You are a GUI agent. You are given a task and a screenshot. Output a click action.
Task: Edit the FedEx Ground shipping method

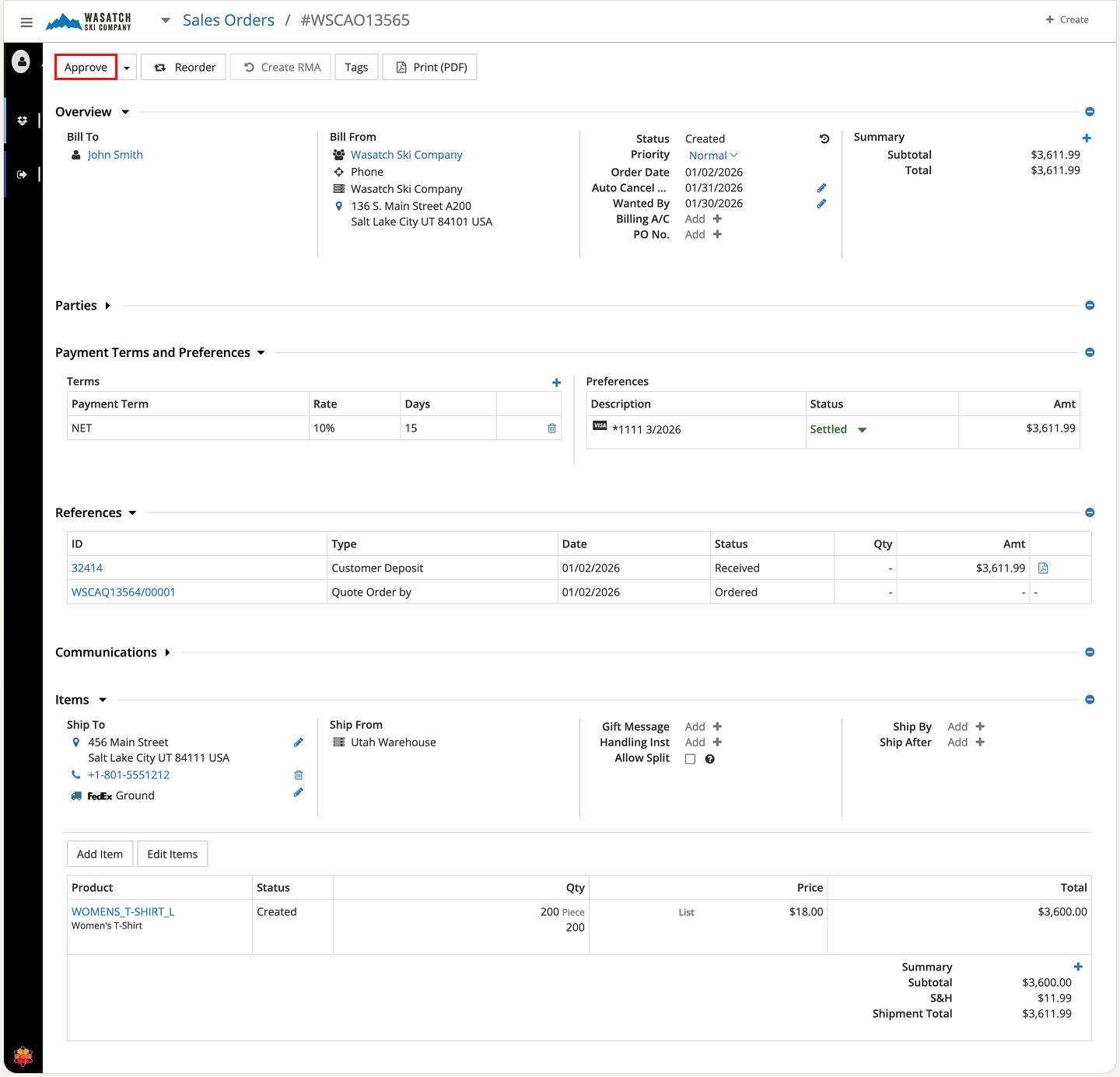(x=298, y=792)
